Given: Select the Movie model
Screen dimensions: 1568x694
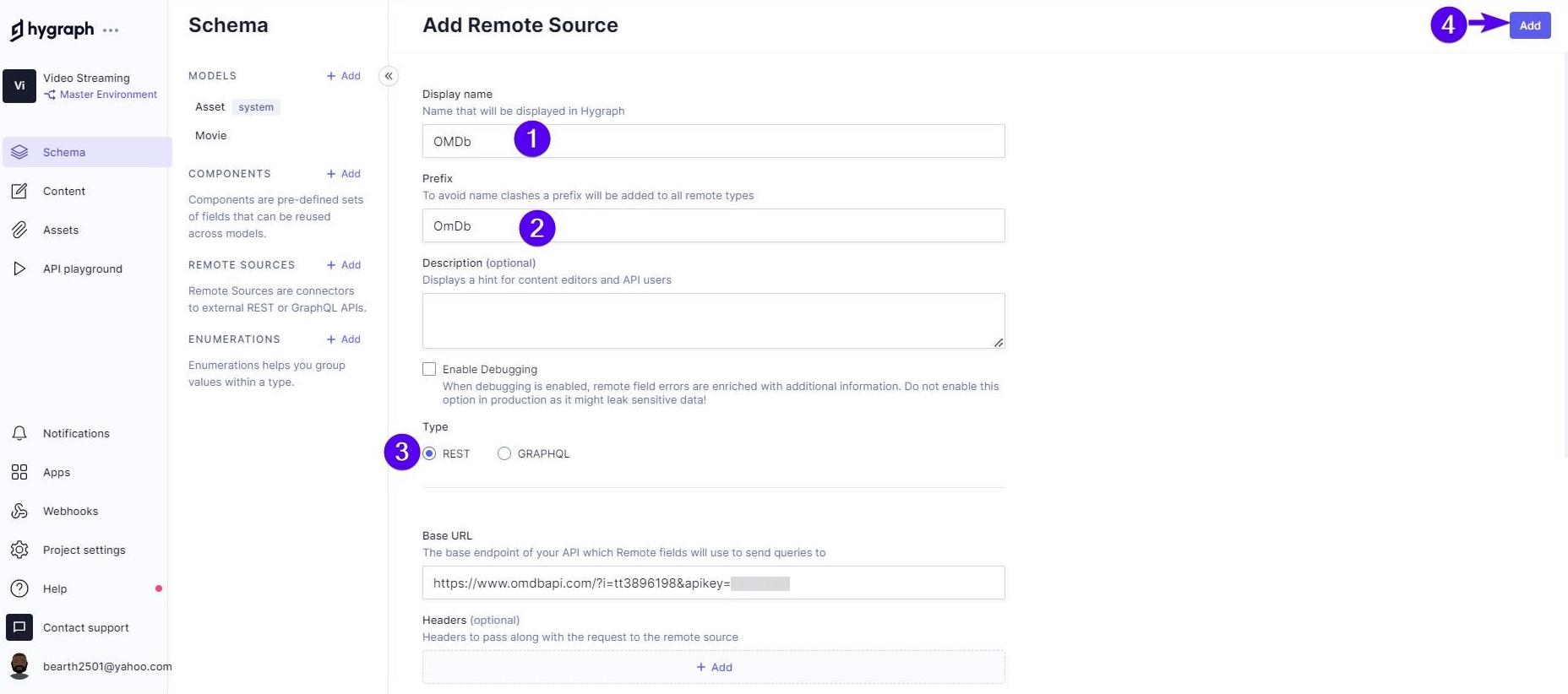Looking at the screenshot, I should 211,135.
